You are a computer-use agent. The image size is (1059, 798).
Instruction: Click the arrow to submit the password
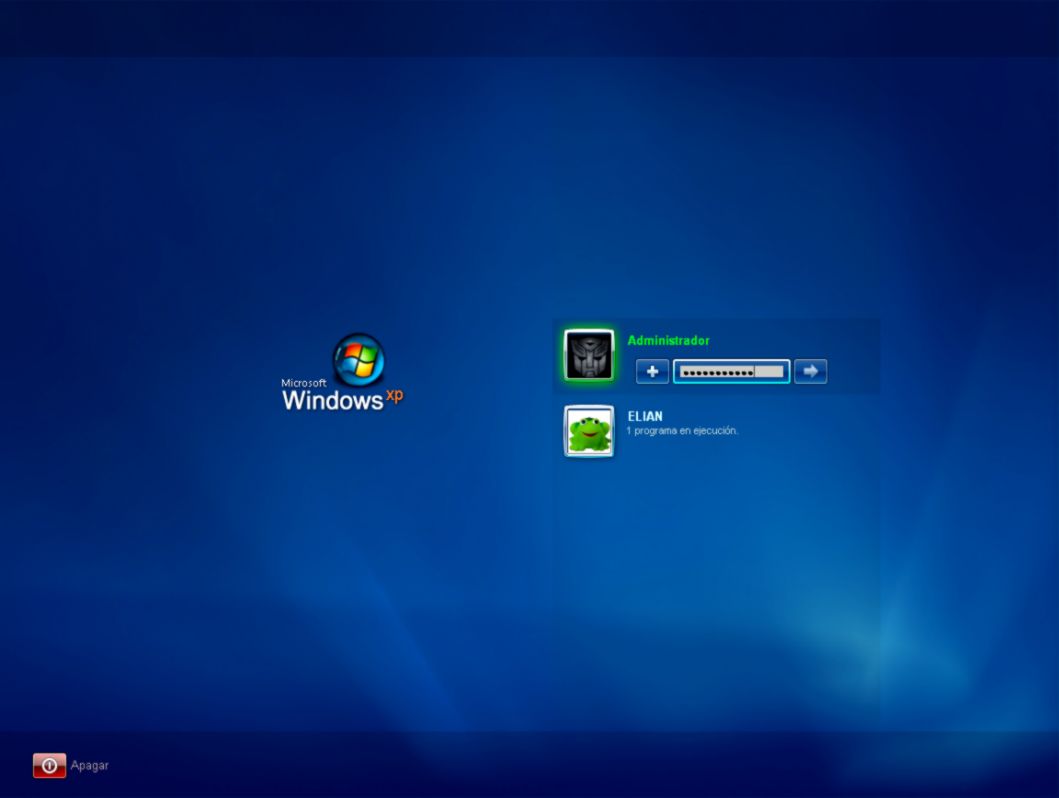tap(811, 371)
